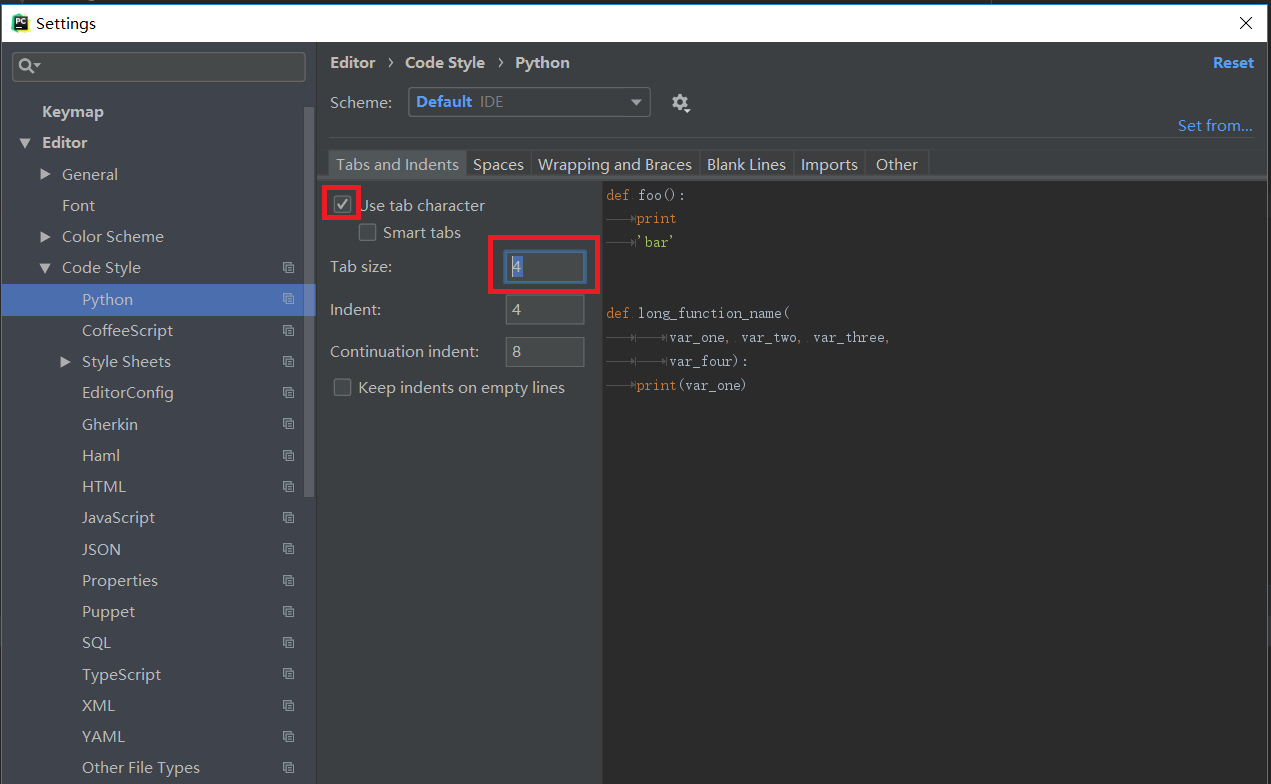The width and height of the screenshot is (1271, 784).
Task: Enable the Smart tabs checkbox
Action: coord(367,232)
